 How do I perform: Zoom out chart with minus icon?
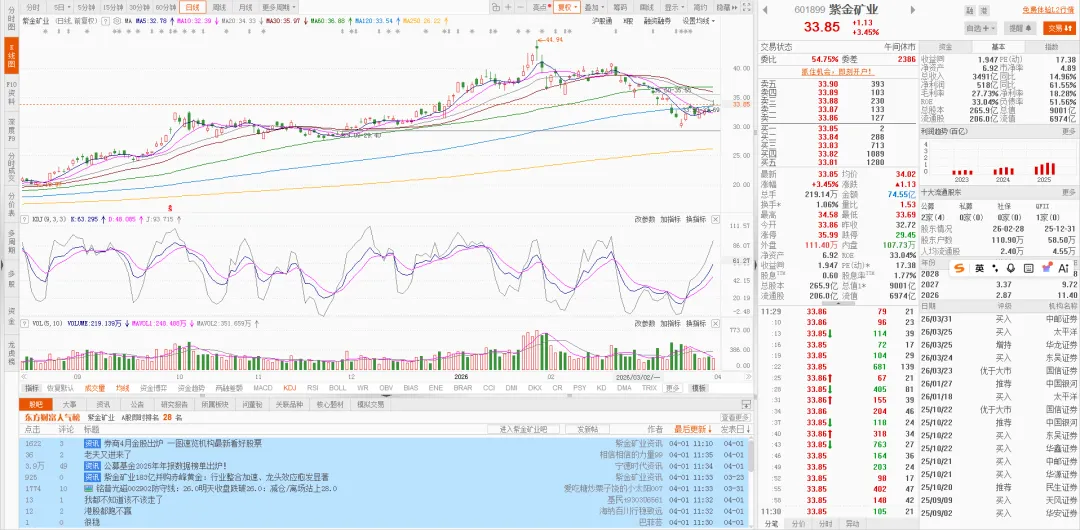click(520, 8)
